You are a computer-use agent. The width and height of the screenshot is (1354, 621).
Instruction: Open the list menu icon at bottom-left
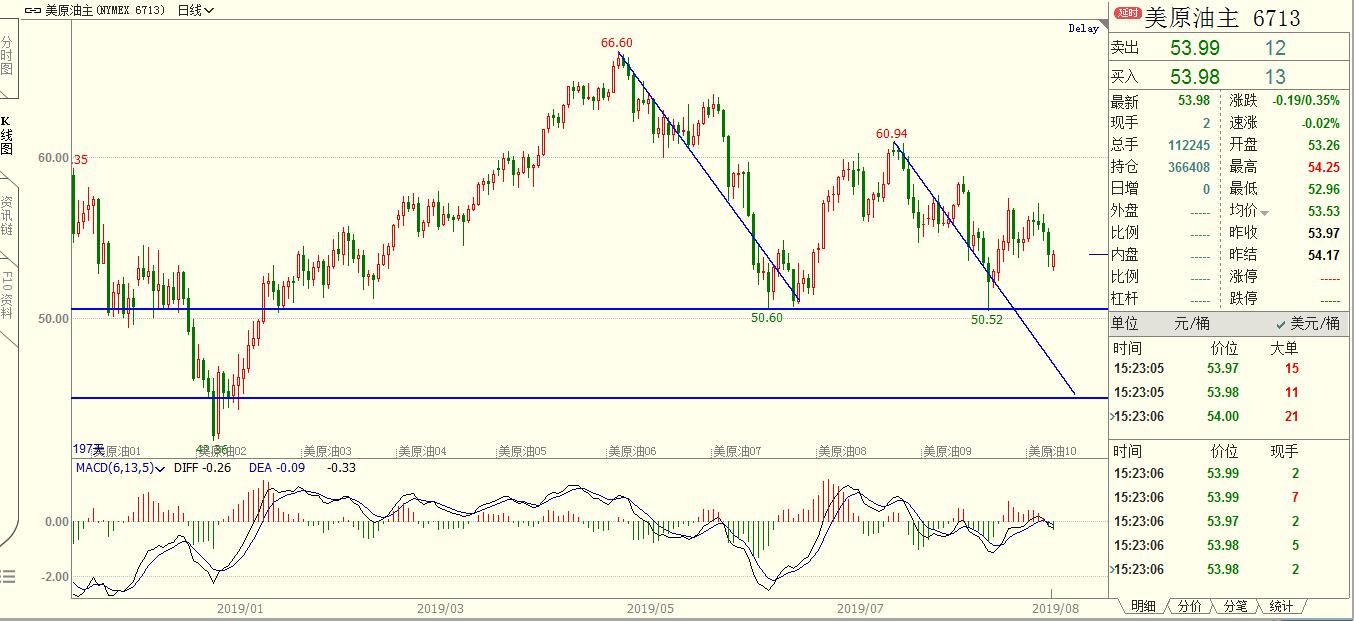click(8, 576)
